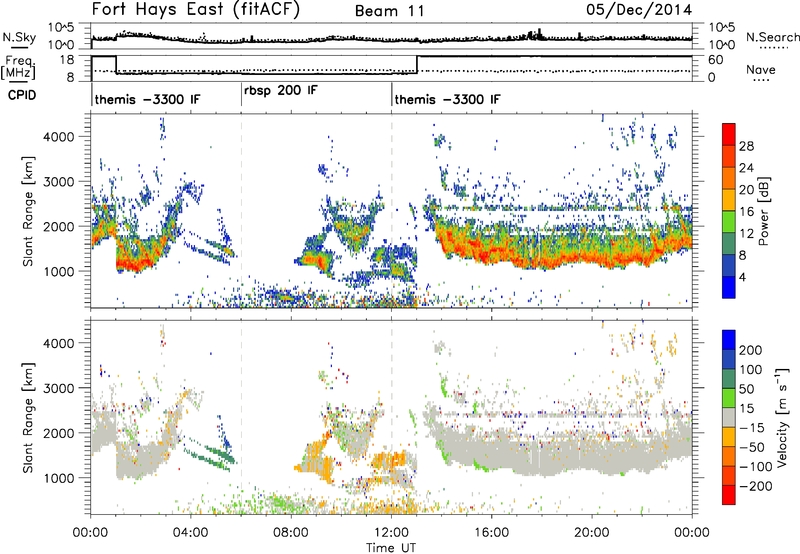This screenshot has height=554, width=800.
Task: Click the 'Nave' legend label
Action: [x=761, y=69]
